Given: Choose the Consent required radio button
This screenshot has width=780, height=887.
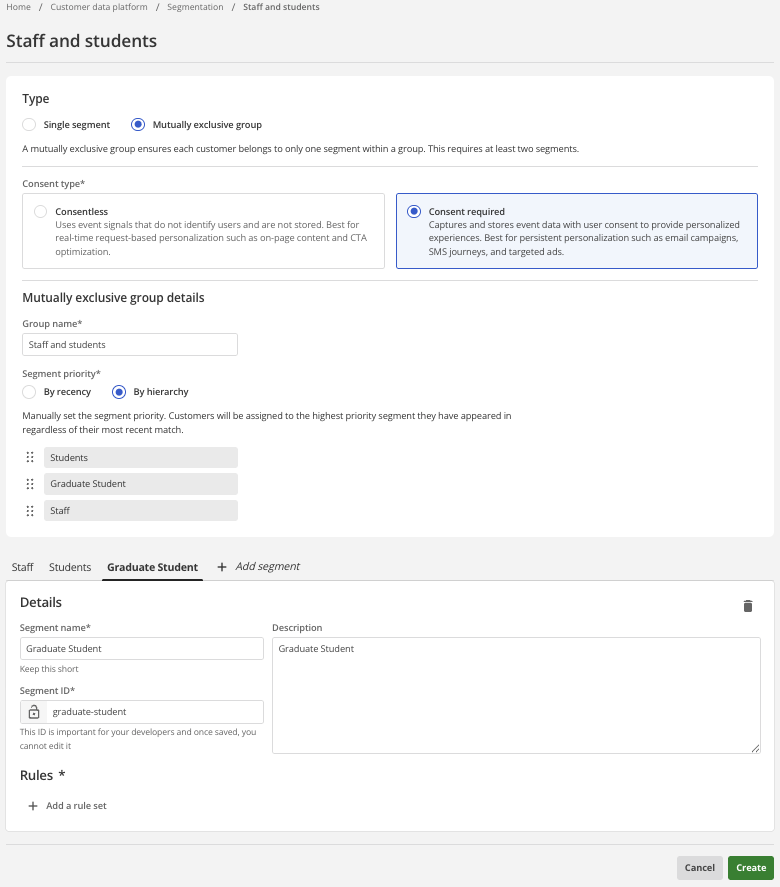Looking at the screenshot, I should click(x=414, y=212).
